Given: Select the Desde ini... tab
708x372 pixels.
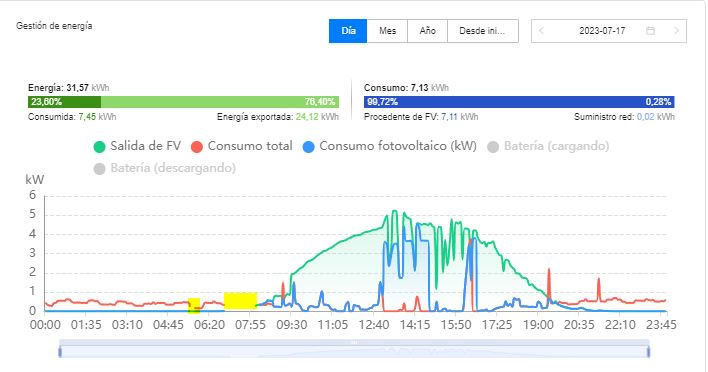Looking at the screenshot, I should (482, 31).
